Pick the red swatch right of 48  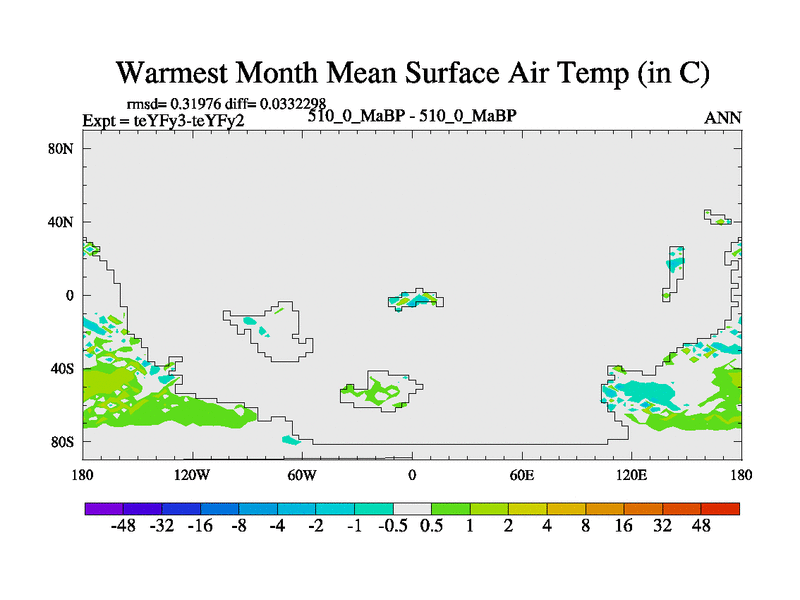pos(720,509)
